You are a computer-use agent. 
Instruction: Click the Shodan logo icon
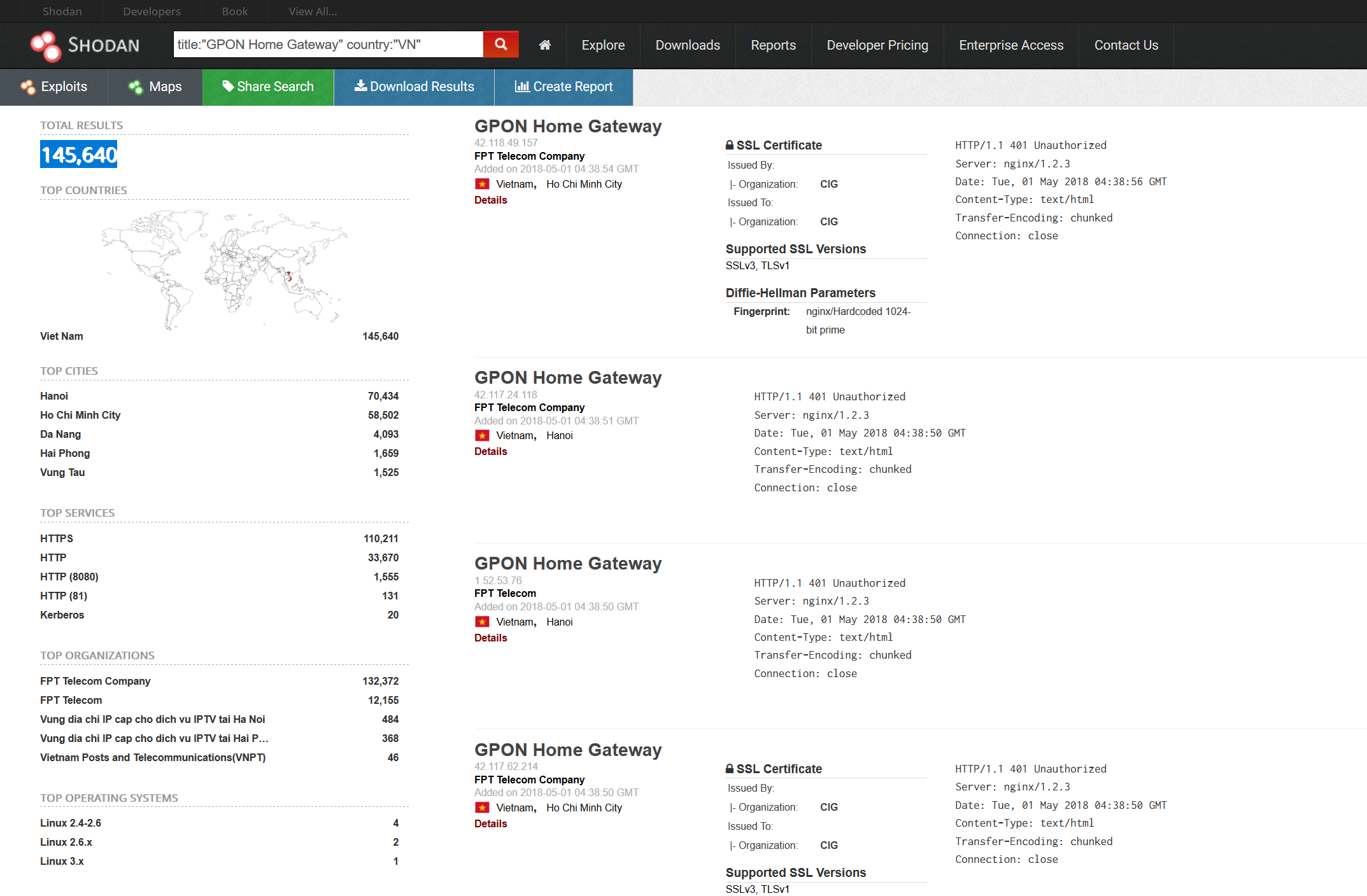pos(46,46)
